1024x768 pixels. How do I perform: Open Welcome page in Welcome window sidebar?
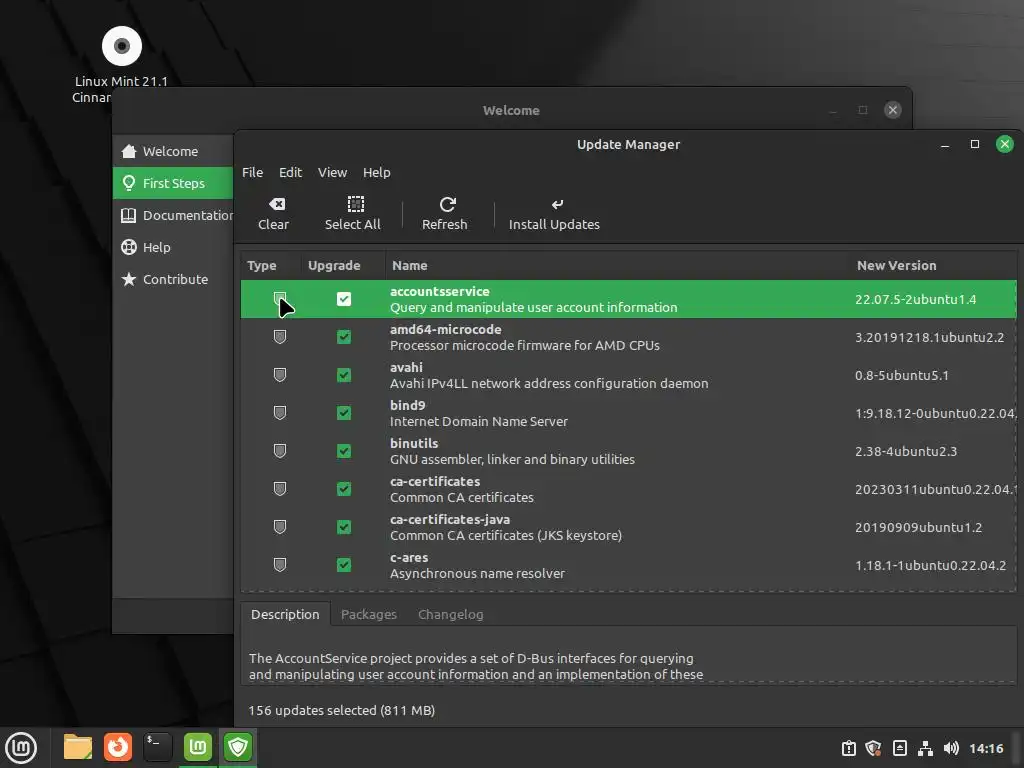[x=172, y=151]
